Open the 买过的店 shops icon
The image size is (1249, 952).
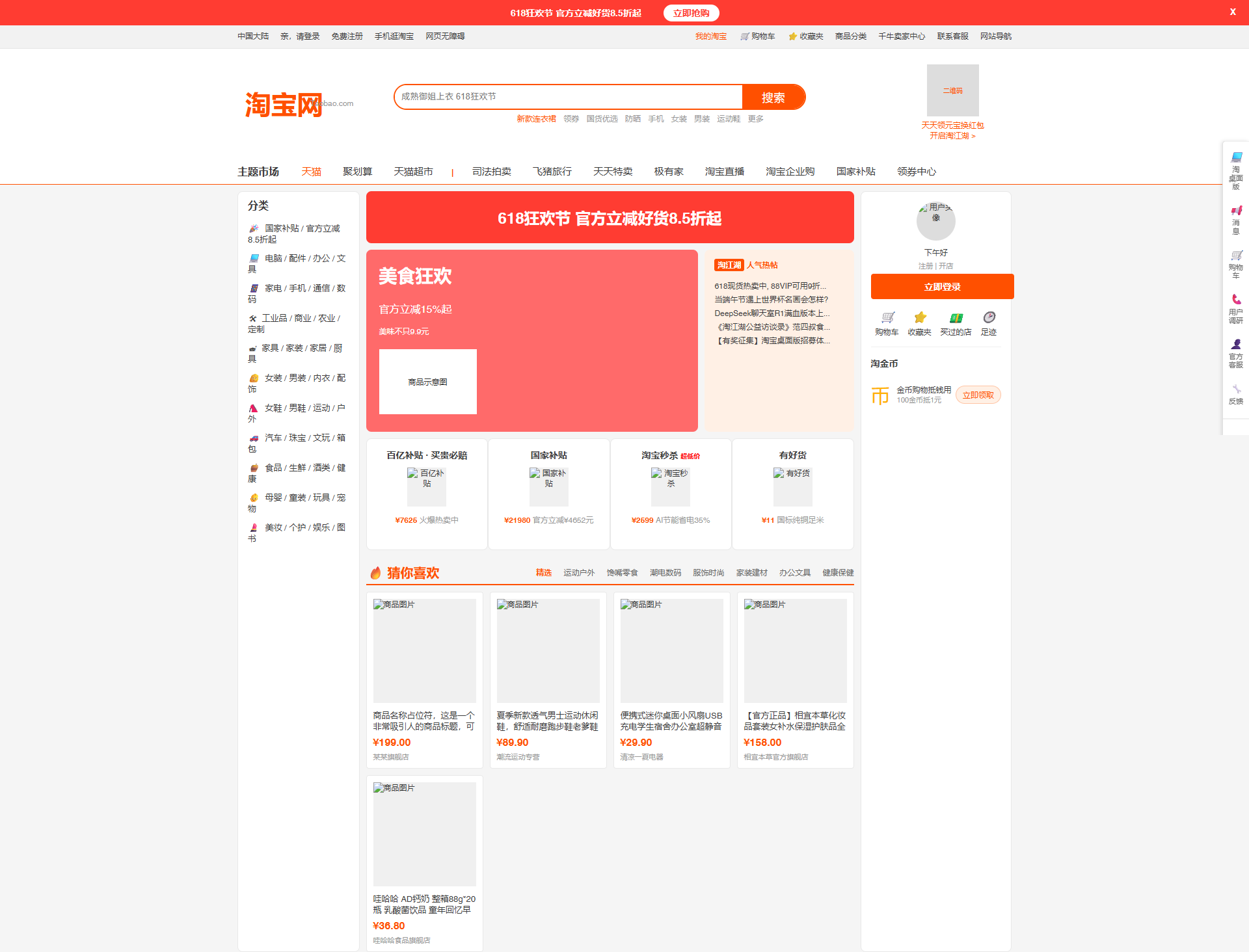click(956, 318)
